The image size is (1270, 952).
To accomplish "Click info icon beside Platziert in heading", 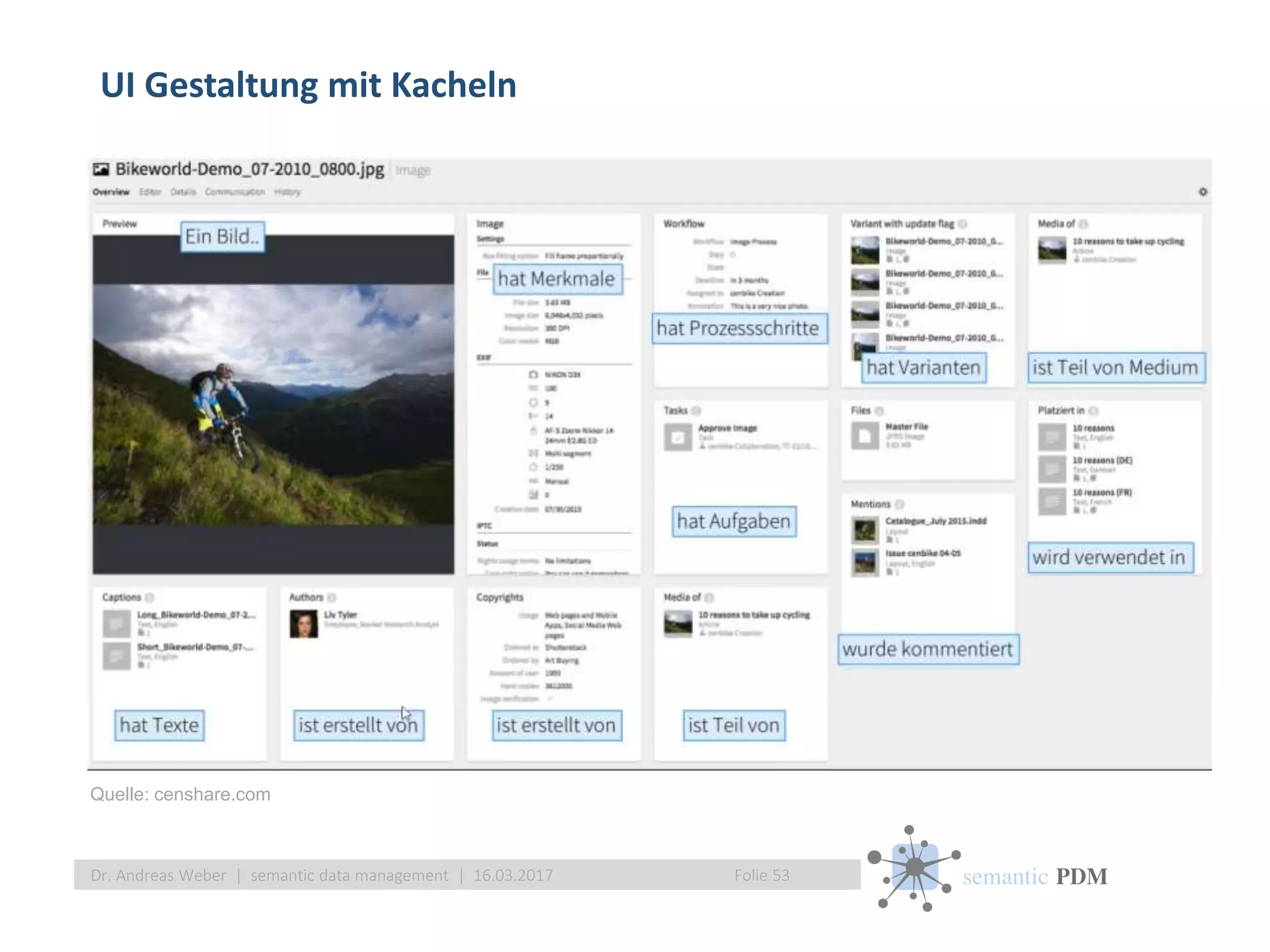I will point(1093,410).
